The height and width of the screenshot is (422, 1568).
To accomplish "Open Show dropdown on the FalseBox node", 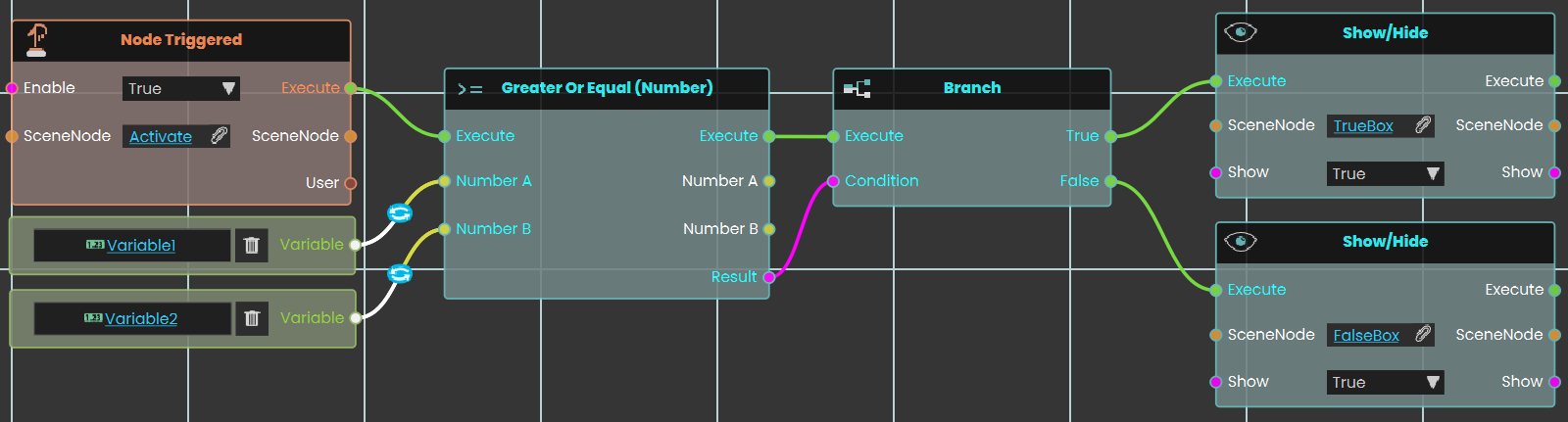I will 1386,382.
